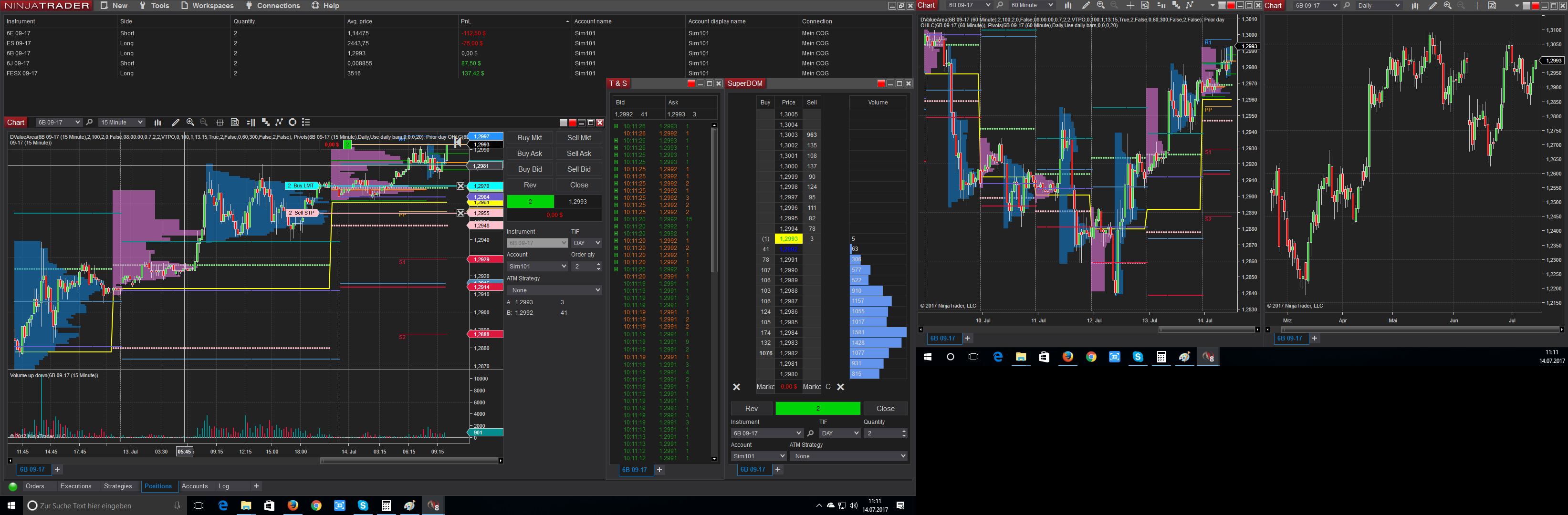
Task: Expand ATM Strategy dropdown in SuperDOM
Action: point(848,456)
